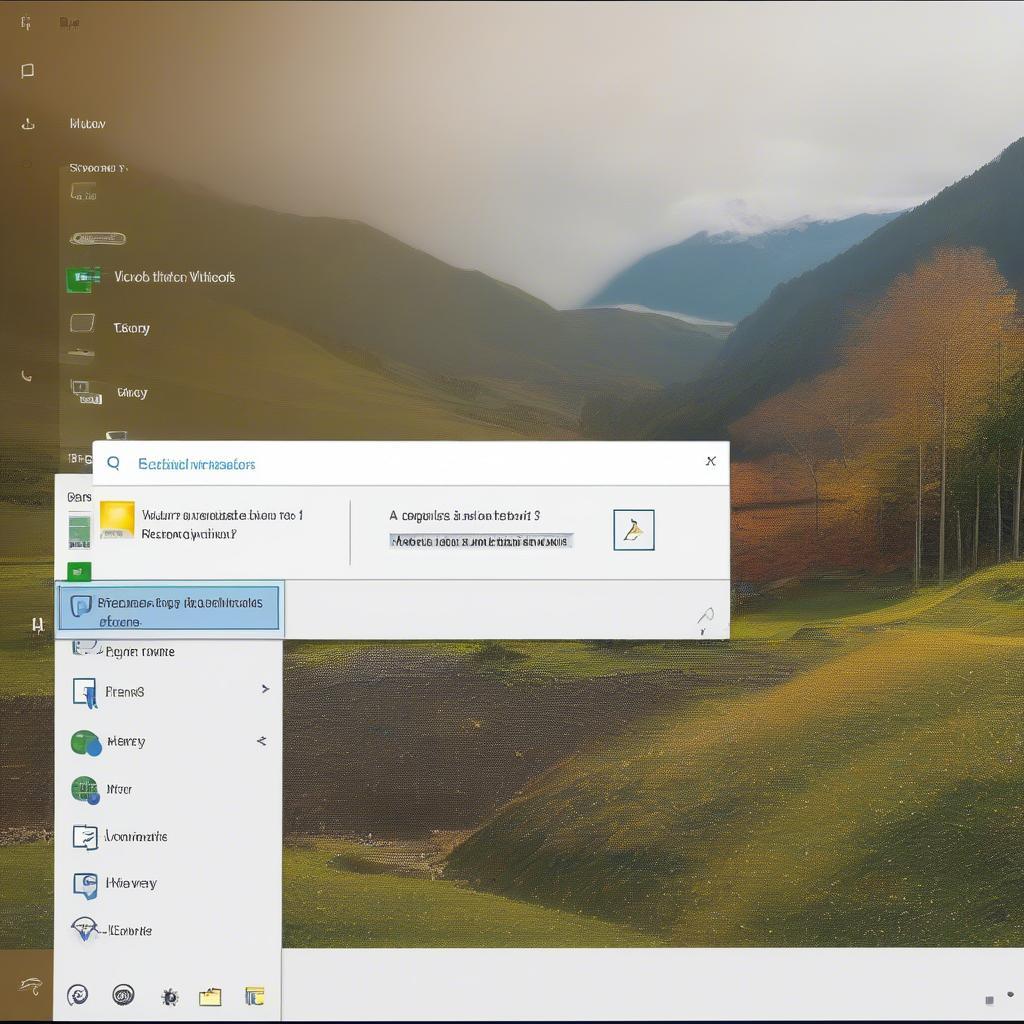This screenshot has width=1024, height=1024.
Task: Click the gear icon at menu bottom
Action: click(x=170, y=997)
